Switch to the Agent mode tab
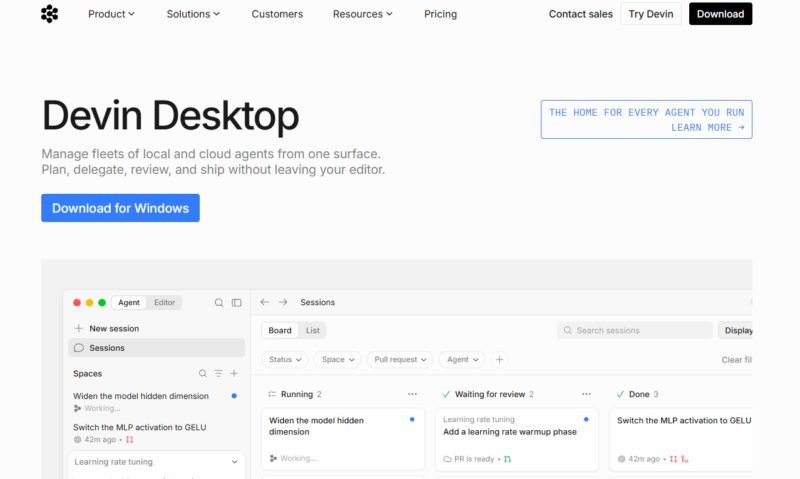The width and height of the screenshot is (800, 479). click(x=129, y=302)
